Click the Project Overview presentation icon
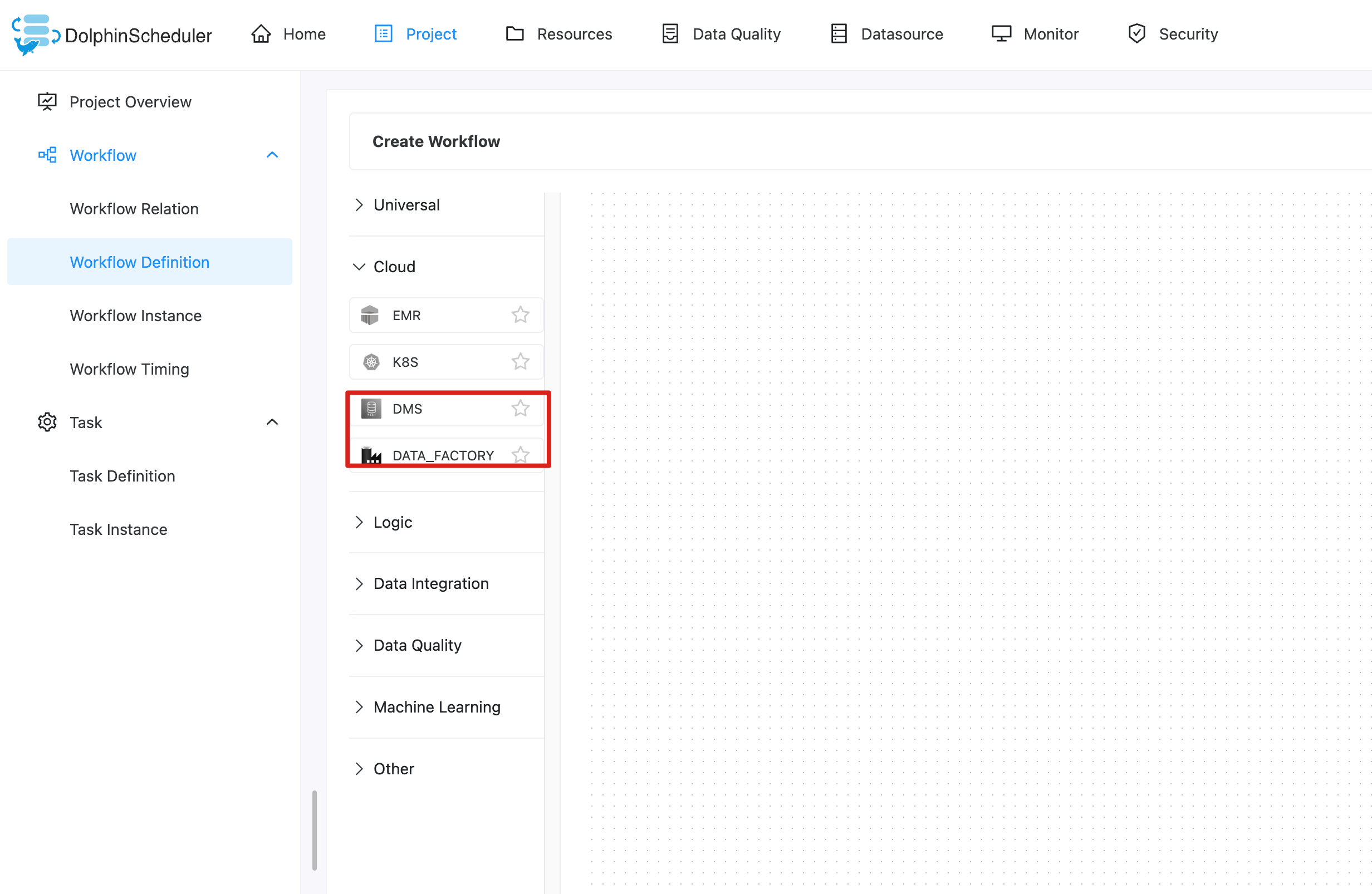 pyautogui.click(x=47, y=102)
